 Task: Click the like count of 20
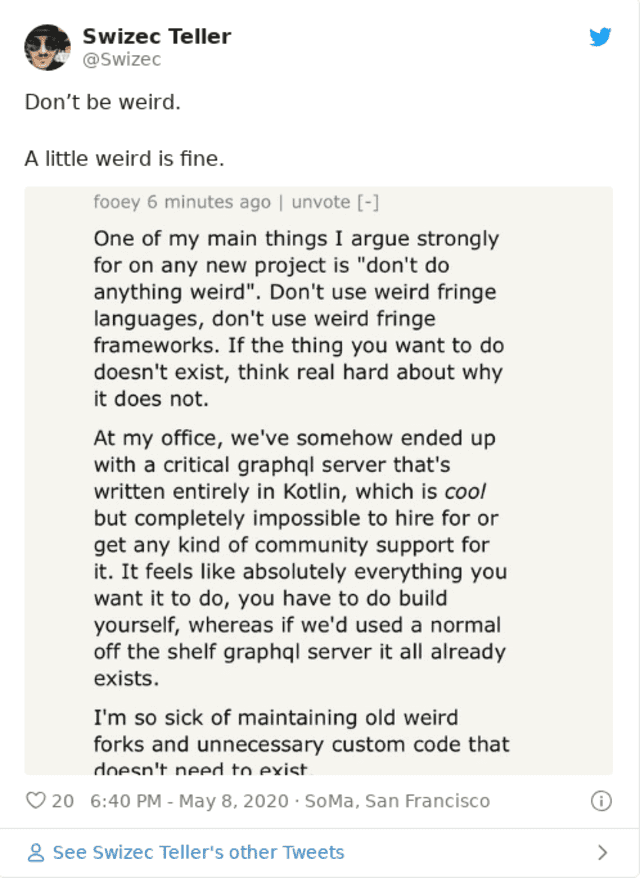point(63,801)
